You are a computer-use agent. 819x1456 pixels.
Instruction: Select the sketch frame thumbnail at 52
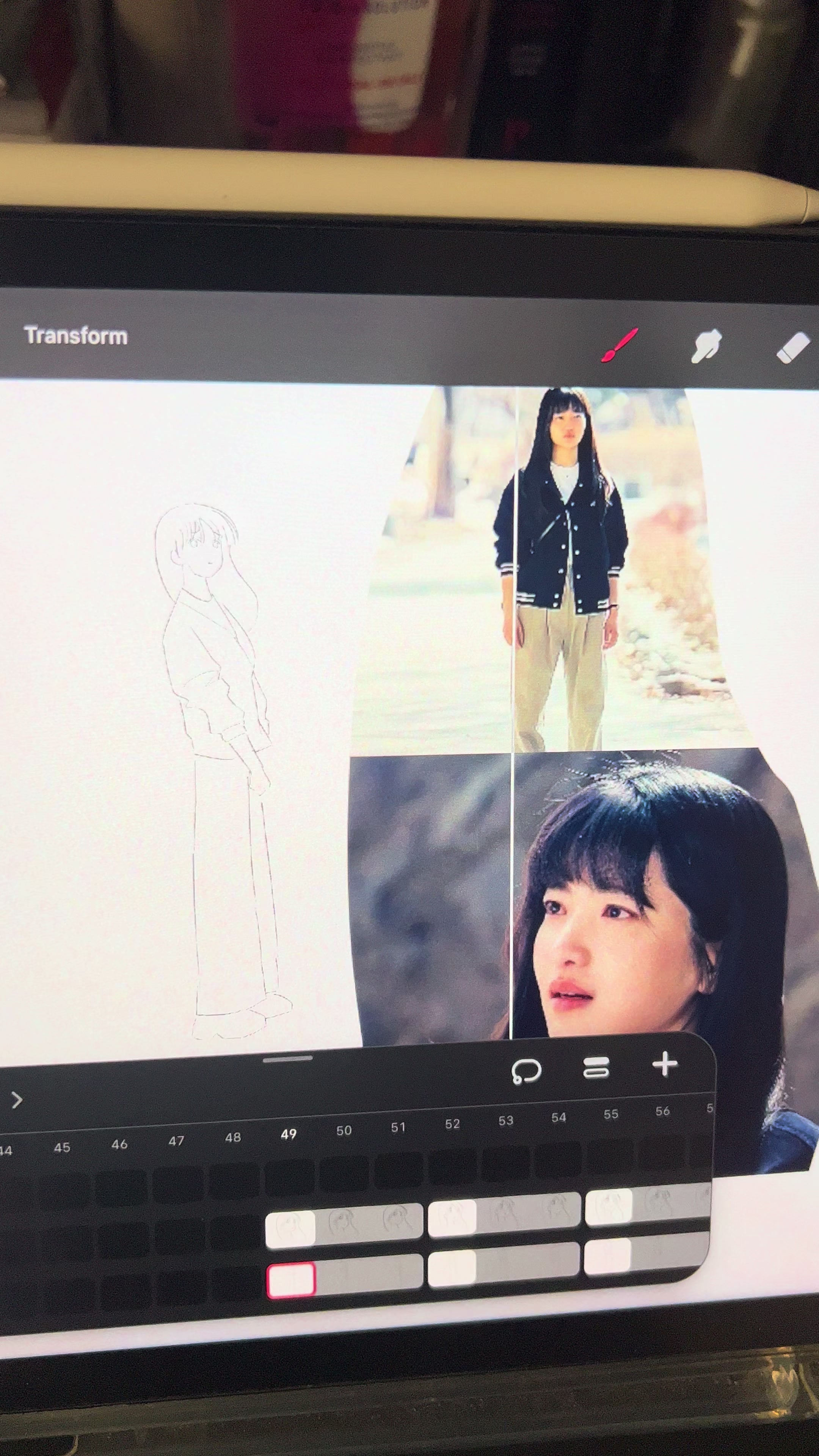coord(452,1218)
